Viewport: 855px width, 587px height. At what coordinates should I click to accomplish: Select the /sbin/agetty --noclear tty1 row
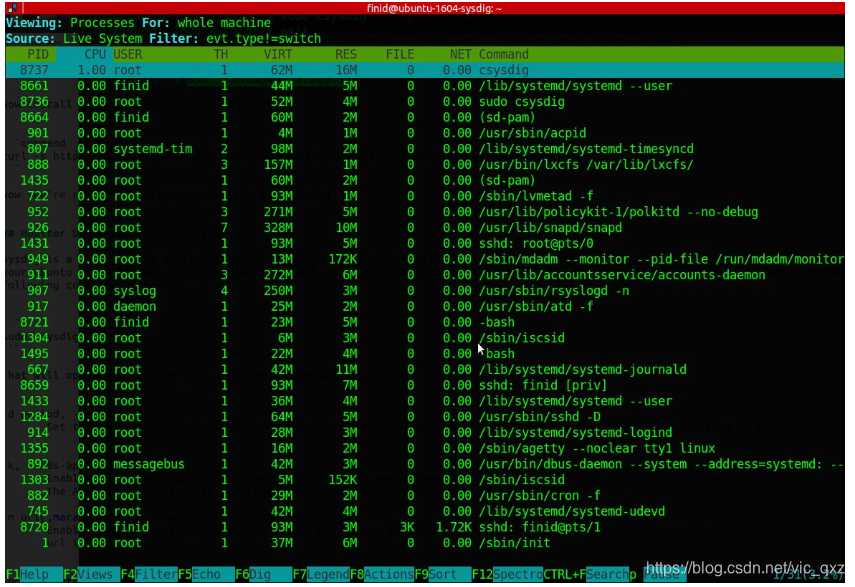(425, 449)
